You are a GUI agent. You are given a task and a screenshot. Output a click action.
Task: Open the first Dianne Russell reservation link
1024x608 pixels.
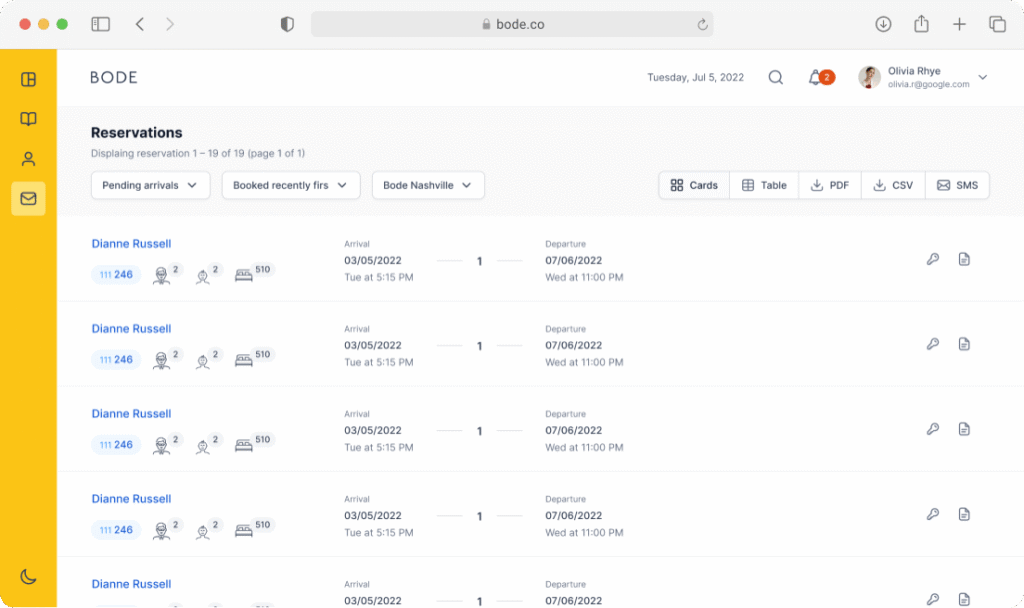click(131, 244)
